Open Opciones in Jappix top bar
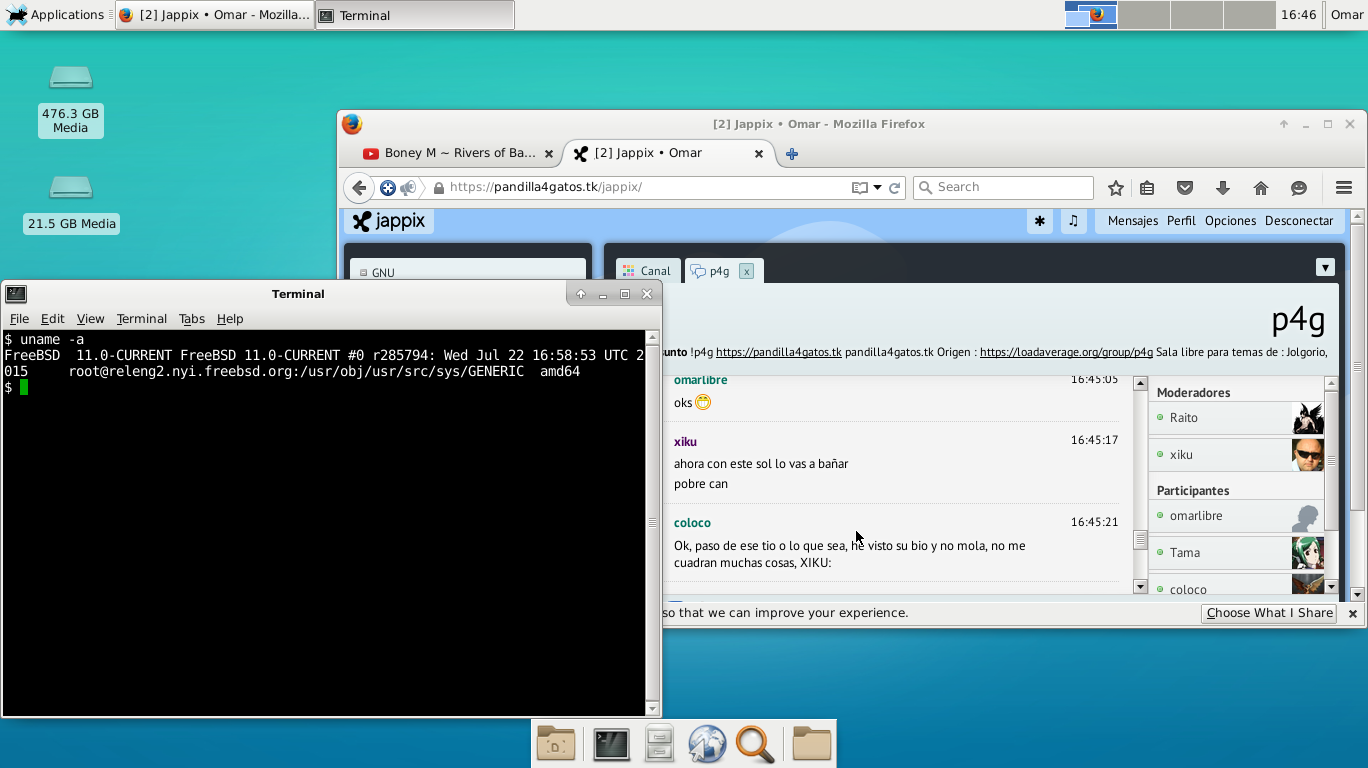This screenshot has height=768, width=1368. (x=1230, y=221)
